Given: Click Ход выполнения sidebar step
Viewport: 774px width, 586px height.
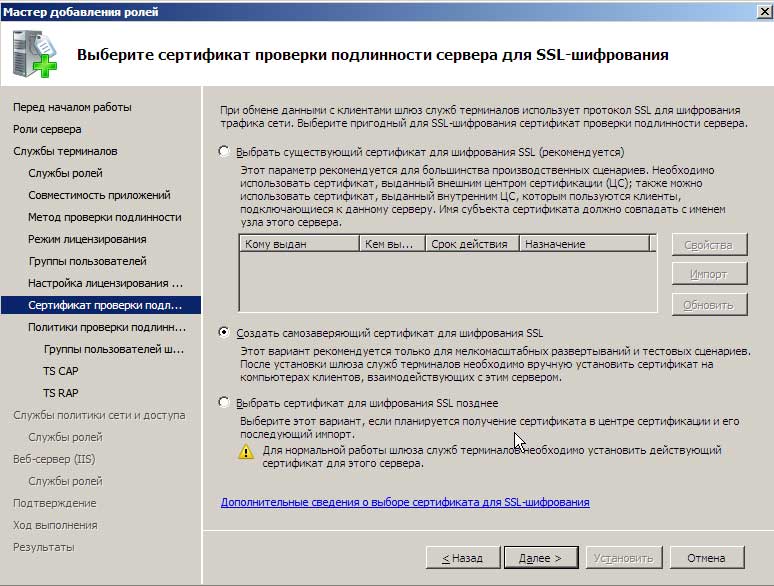Looking at the screenshot, I should tap(55, 525).
